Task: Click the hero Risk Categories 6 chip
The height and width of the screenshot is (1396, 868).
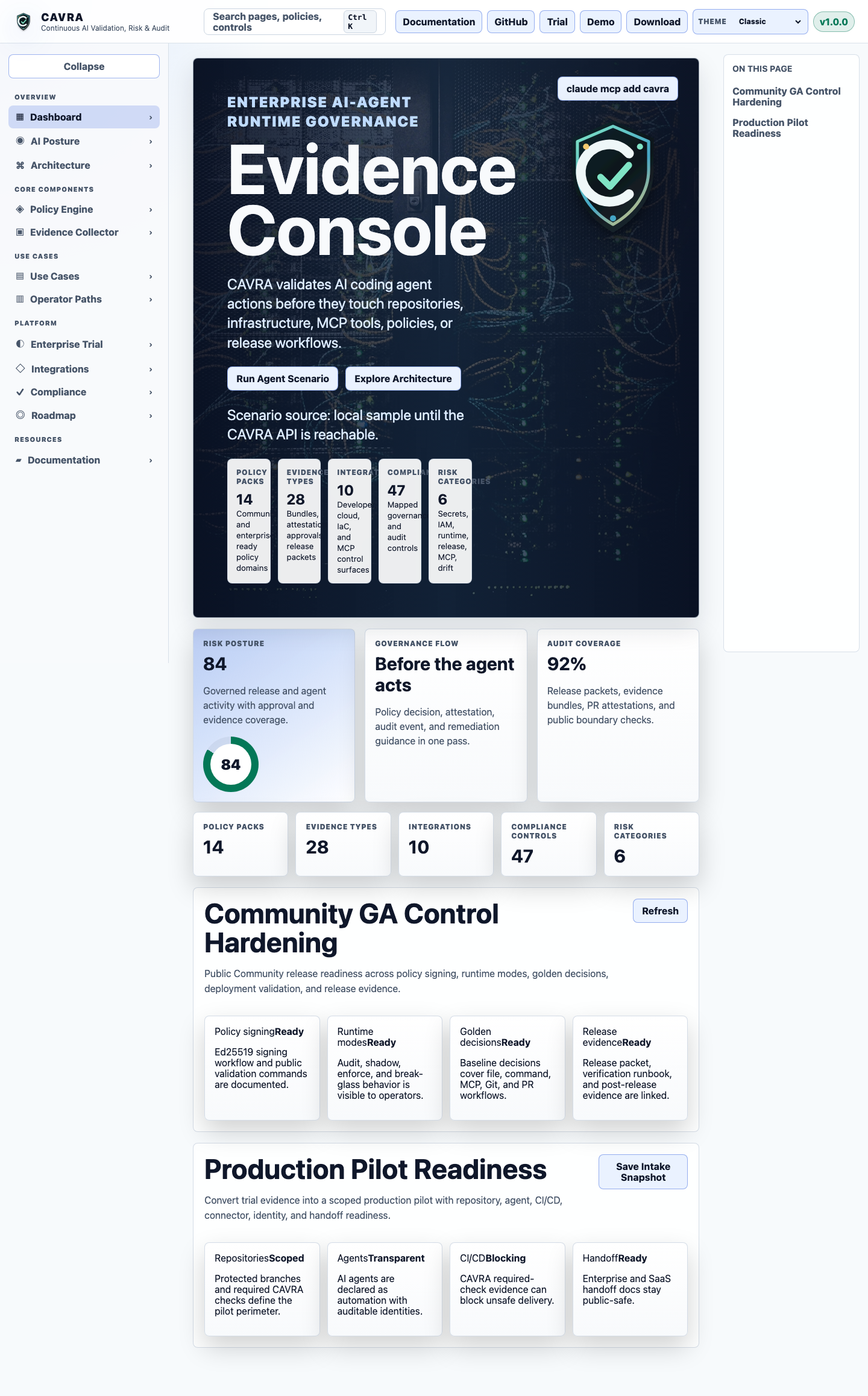Action: [x=450, y=521]
